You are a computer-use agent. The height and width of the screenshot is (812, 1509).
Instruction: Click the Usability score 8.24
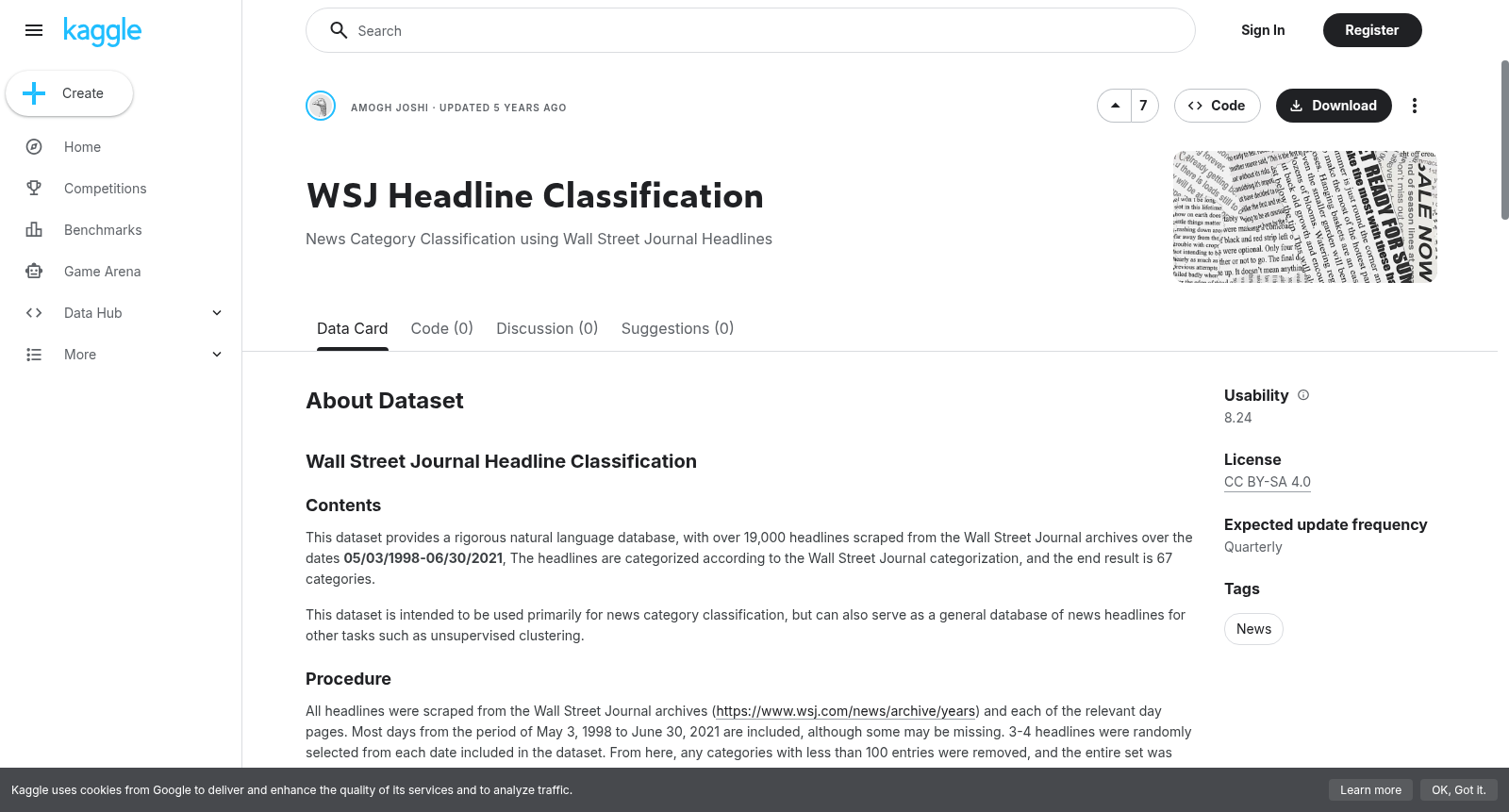click(1238, 418)
